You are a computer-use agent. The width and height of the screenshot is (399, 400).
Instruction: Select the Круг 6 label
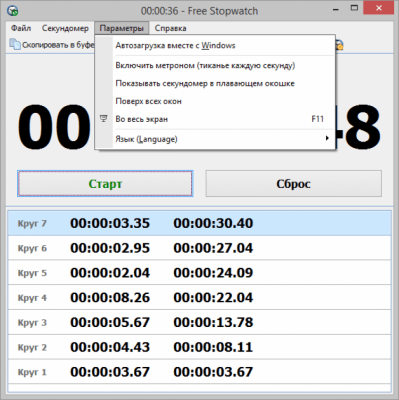click(32, 248)
